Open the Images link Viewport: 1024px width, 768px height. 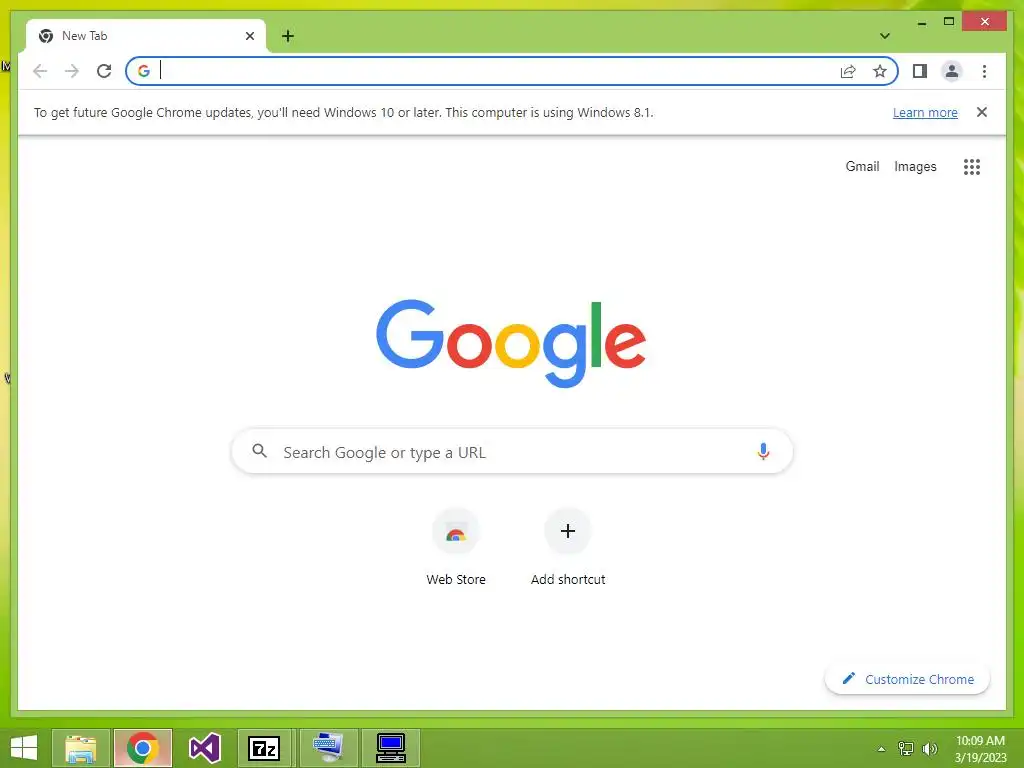[x=915, y=167]
